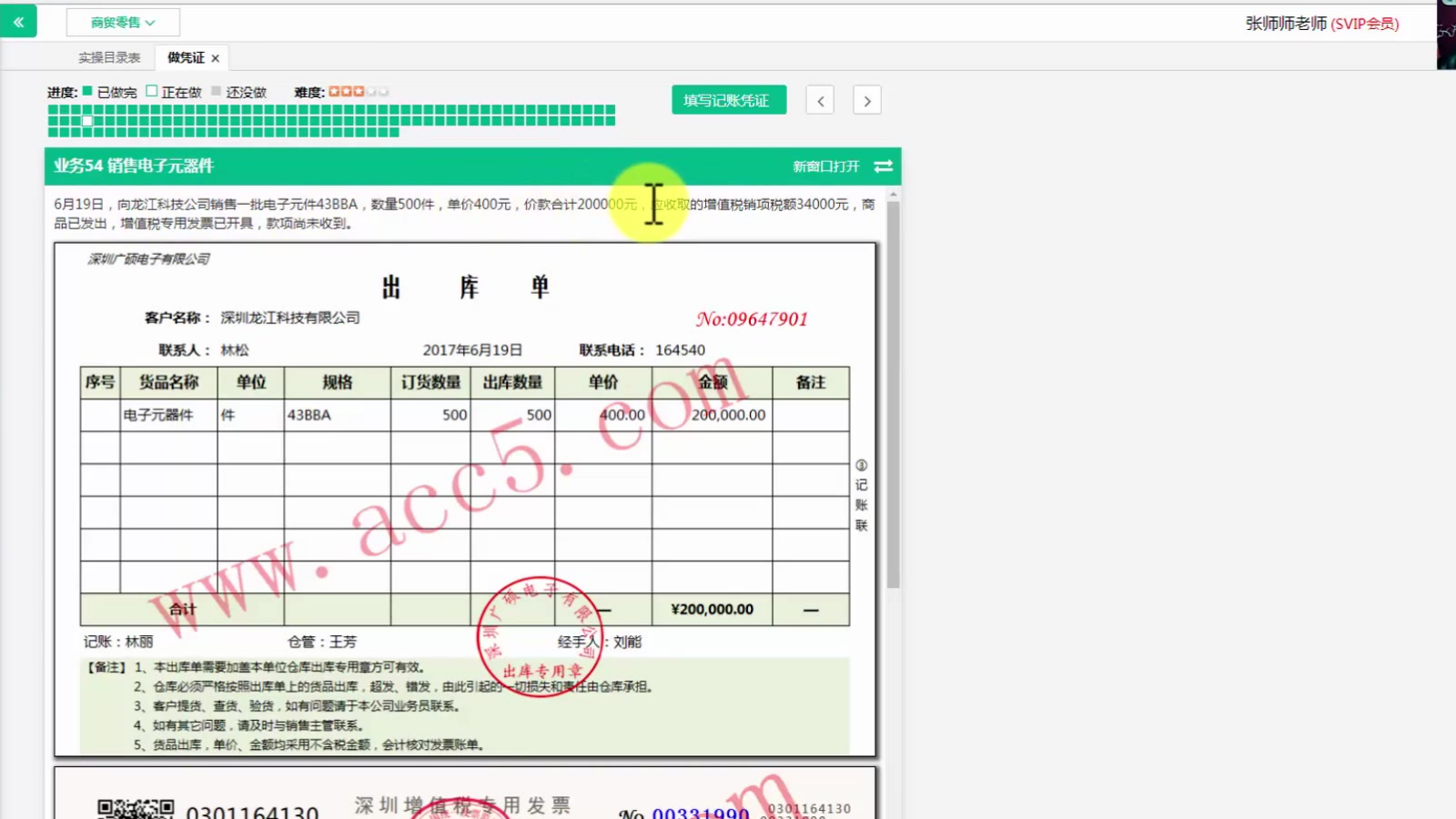
Task: Click the 仓管：王芳 signature text
Action: pos(322,642)
